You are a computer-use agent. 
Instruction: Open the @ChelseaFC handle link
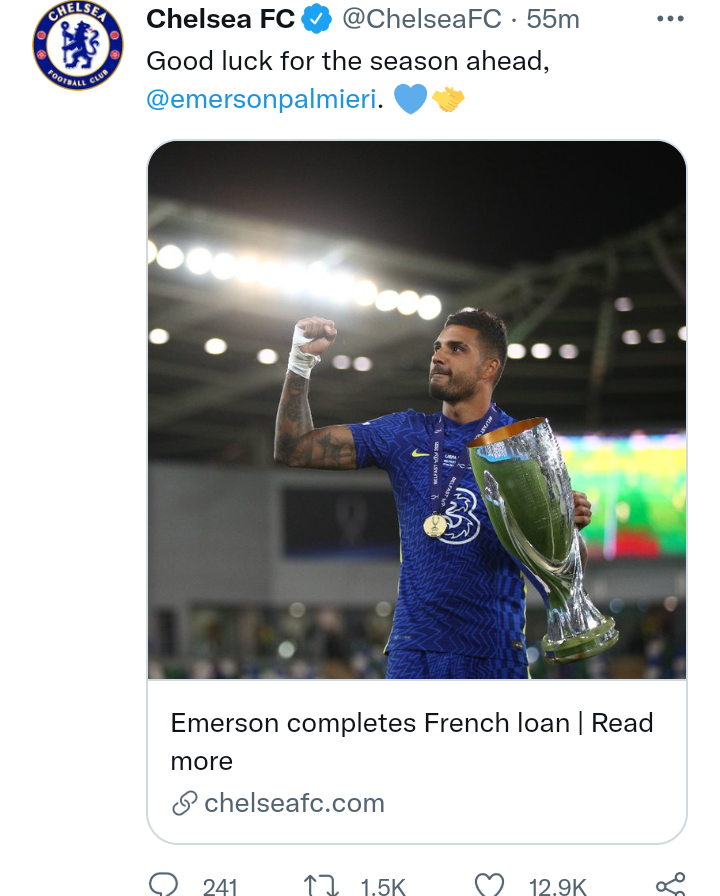pos(421,19)
